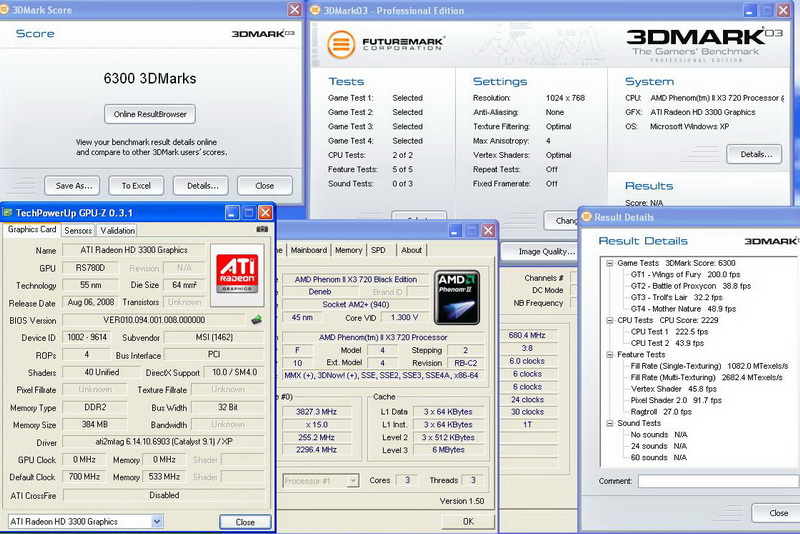
Task: Open the Memory tab in CPU-Z
Action: pos(348,250)
